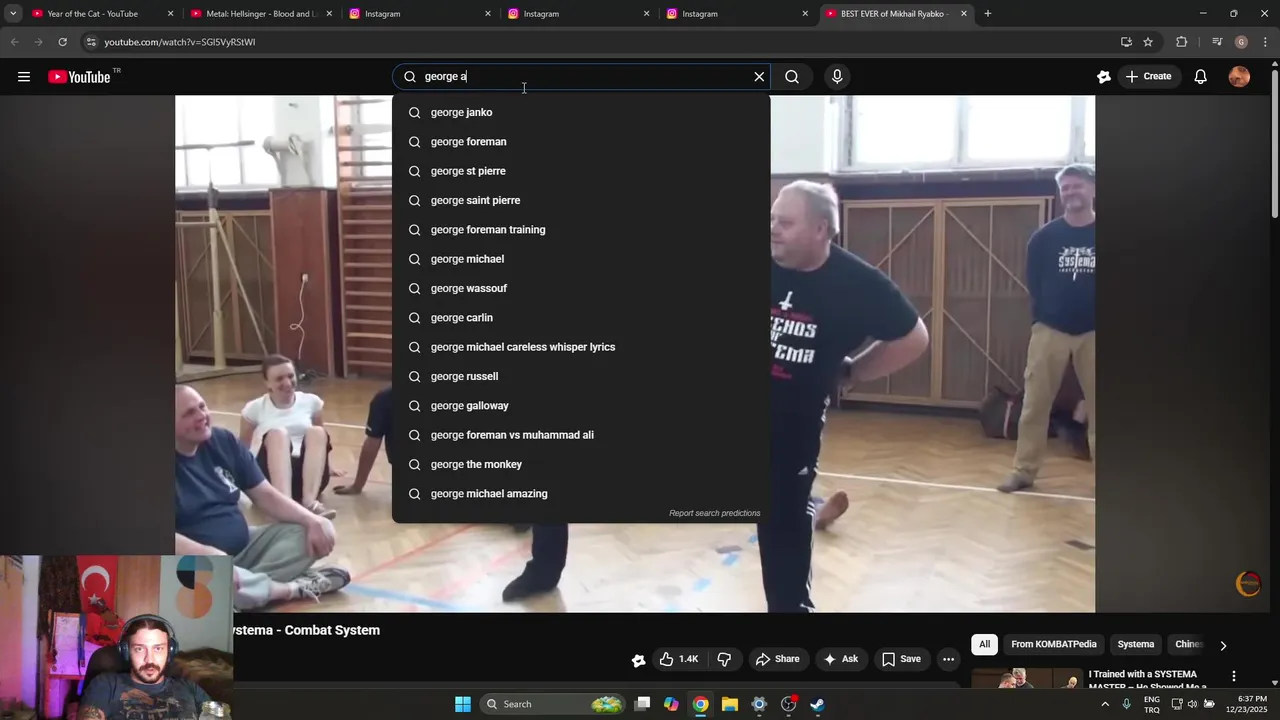Select the 'From KOMBATPedia' chip
Image resolution: width=1280 pixels, height=720 pixels.
1053,645
